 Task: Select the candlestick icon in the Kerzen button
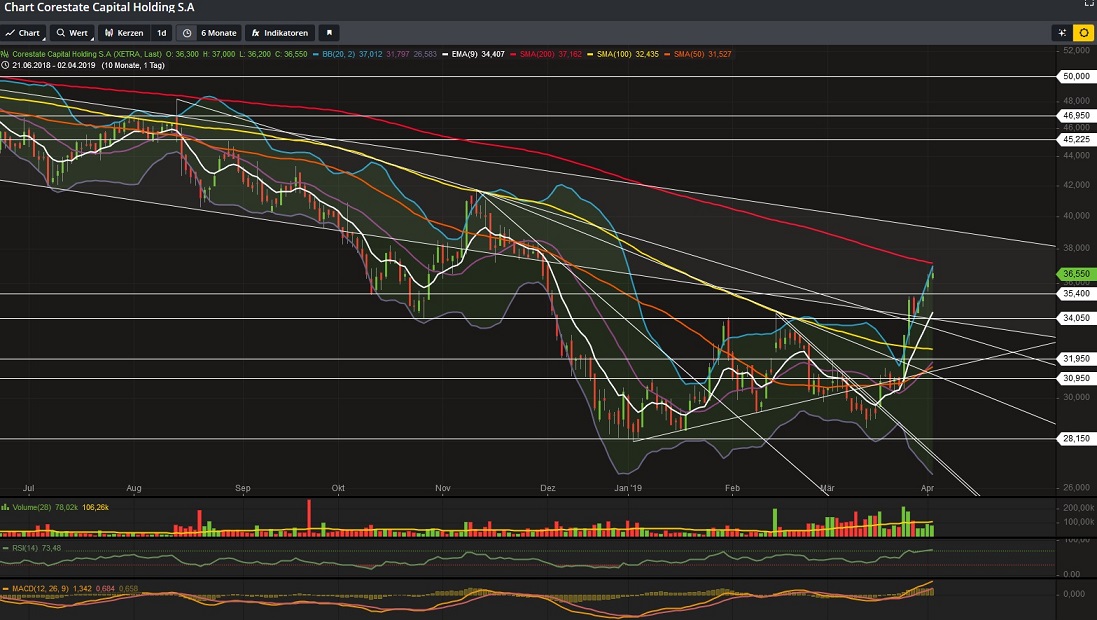click(110, 32)
